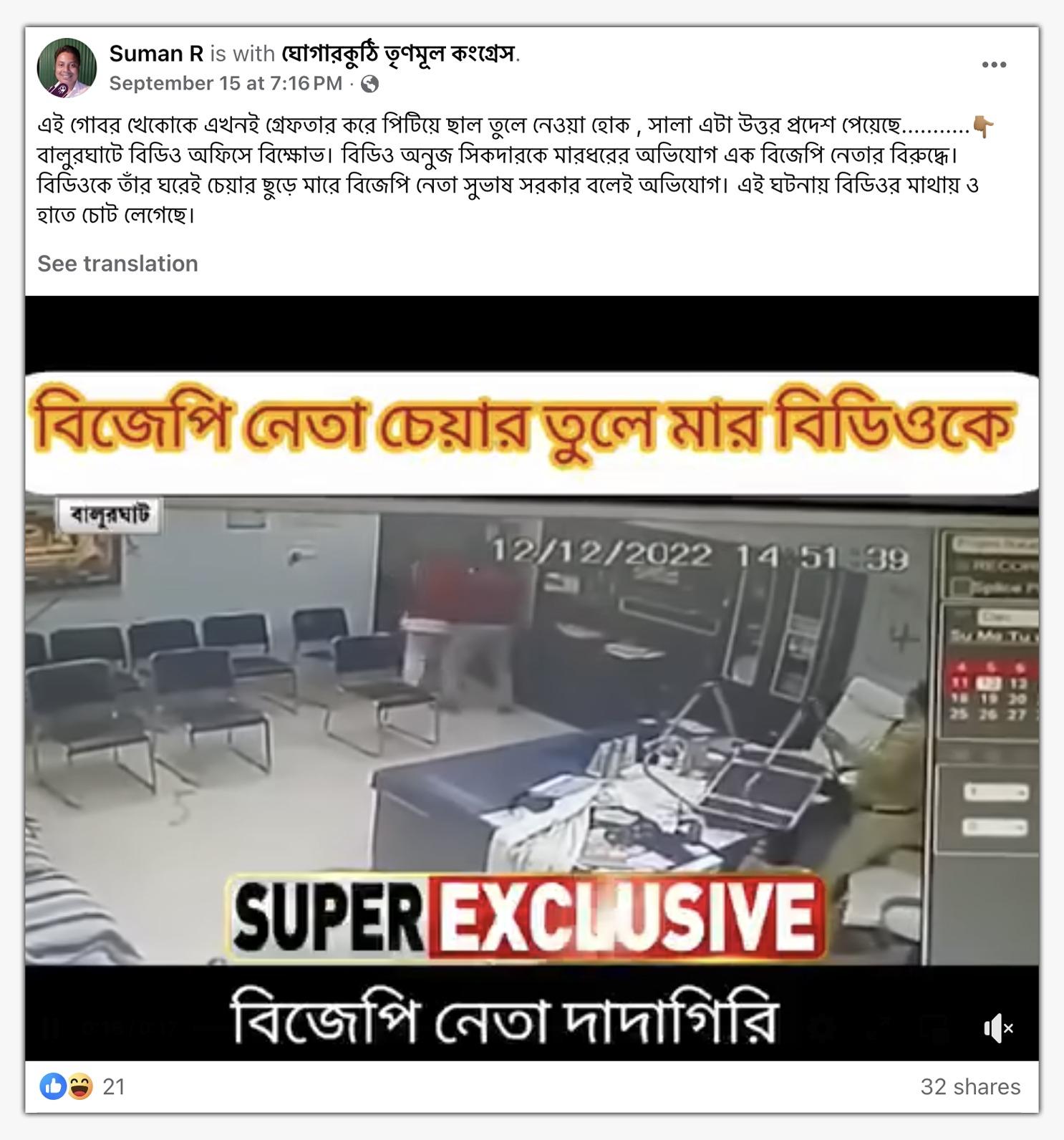1064x1140 pixels.
Task: Click the Haha laughing reaction icon
Action: [x=80, y=1086]
